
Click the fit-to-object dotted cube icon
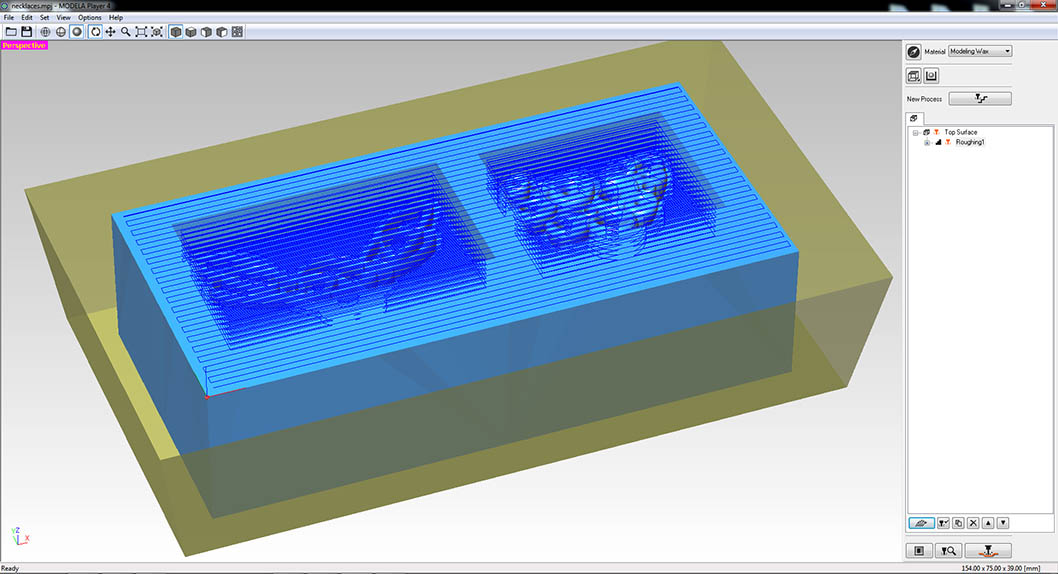coord(157,32)
